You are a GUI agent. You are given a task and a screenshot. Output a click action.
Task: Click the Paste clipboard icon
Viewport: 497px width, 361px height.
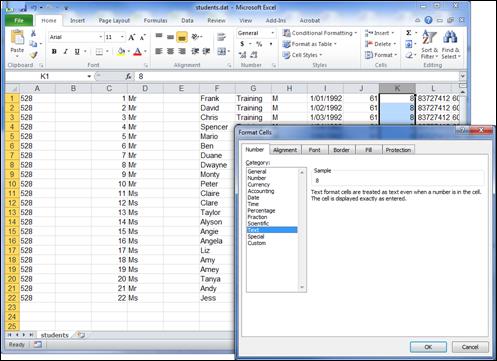17,38
